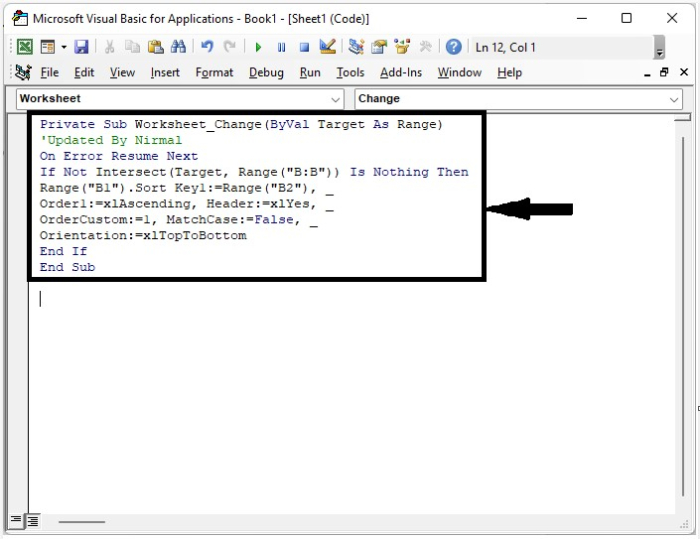
Task: Minimize the VBA editor window
Action: pos(582,18)
